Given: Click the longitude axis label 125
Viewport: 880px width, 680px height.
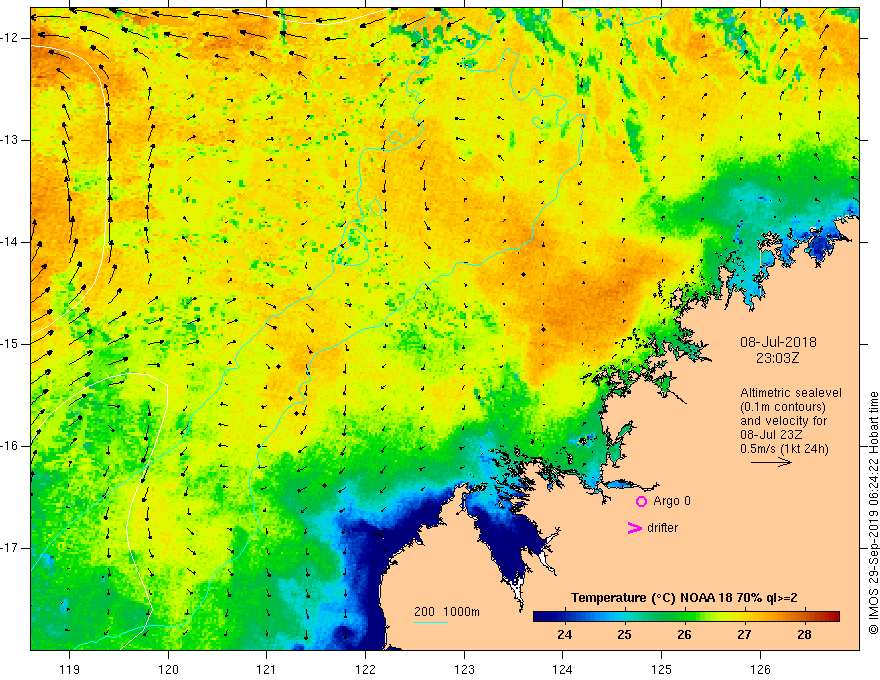Looking at the screenshot, I should 662,669.
